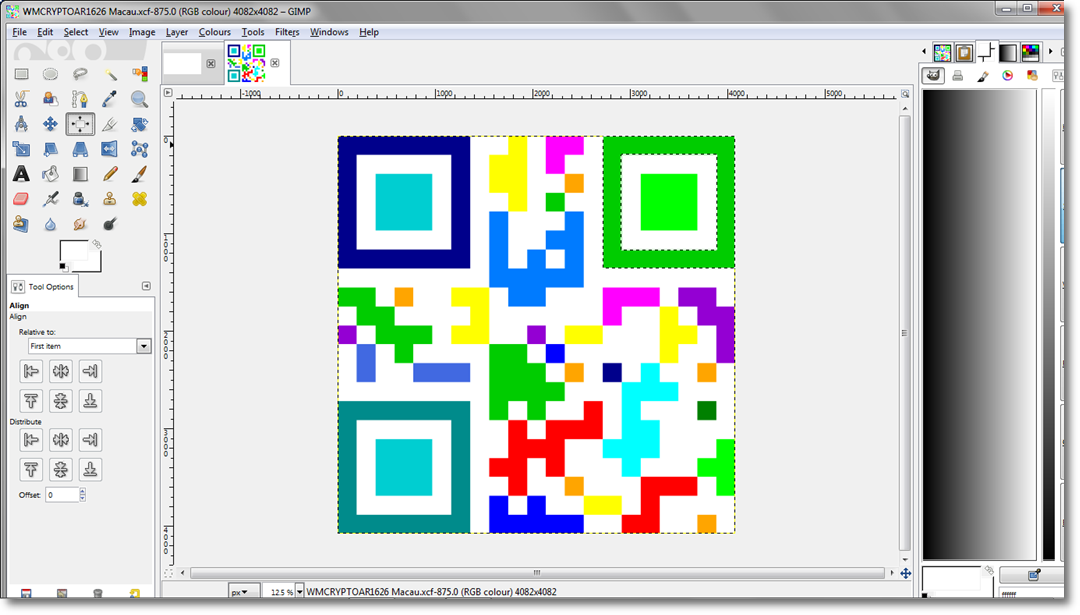Choose the Free Select lasso tool
This screenshot has width=1080, height=615.
(80, 74)
